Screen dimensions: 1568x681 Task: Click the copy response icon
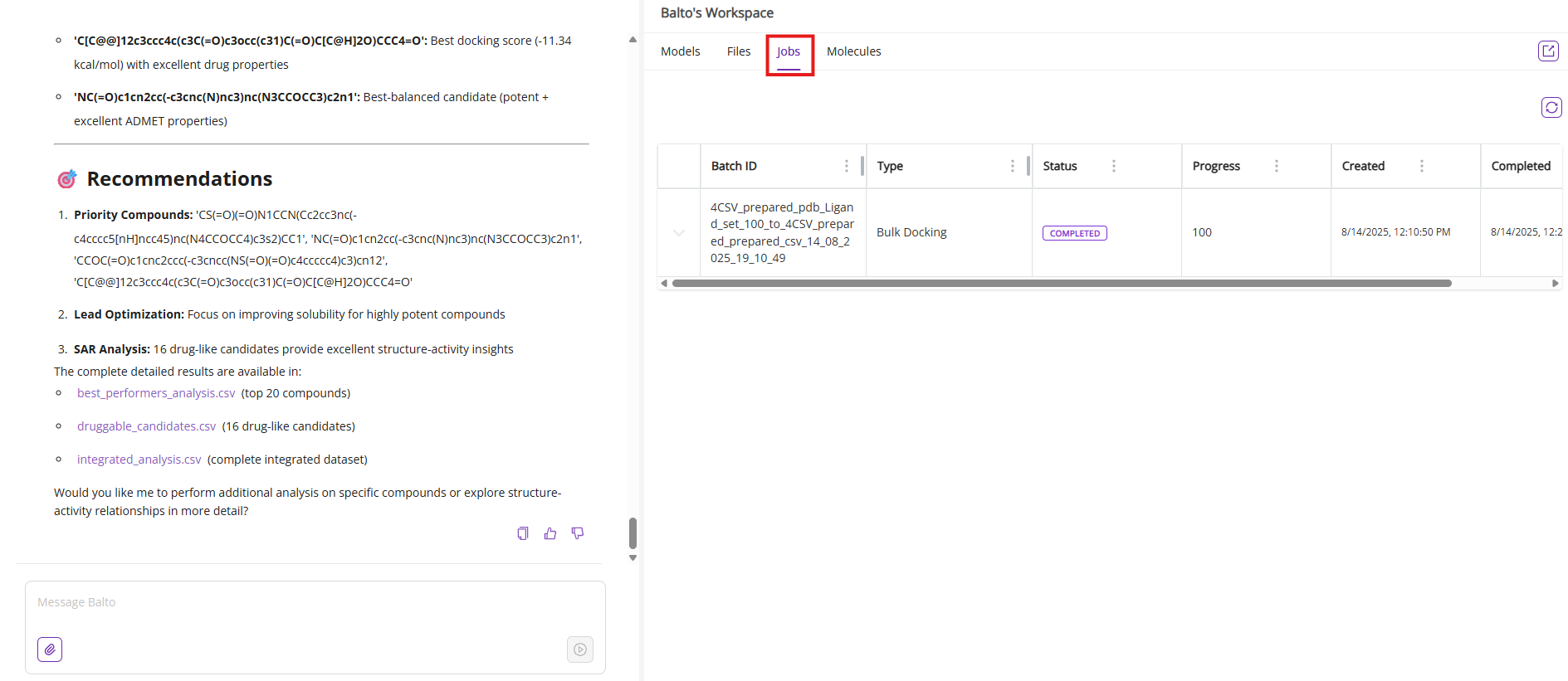(x=522, y=533)
